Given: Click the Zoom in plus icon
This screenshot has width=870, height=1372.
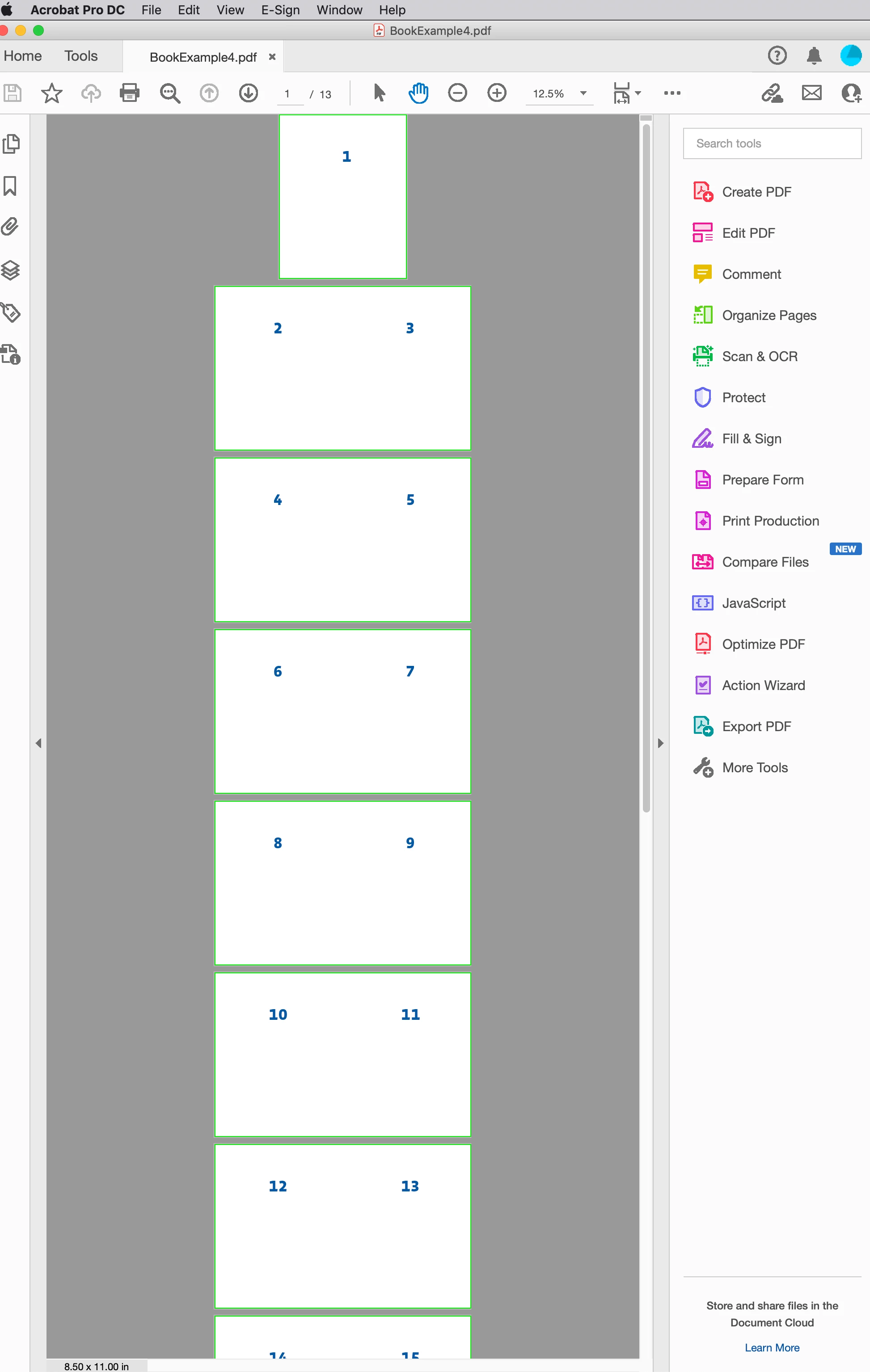Looking at the screenshot, I should tap(497, 93).
